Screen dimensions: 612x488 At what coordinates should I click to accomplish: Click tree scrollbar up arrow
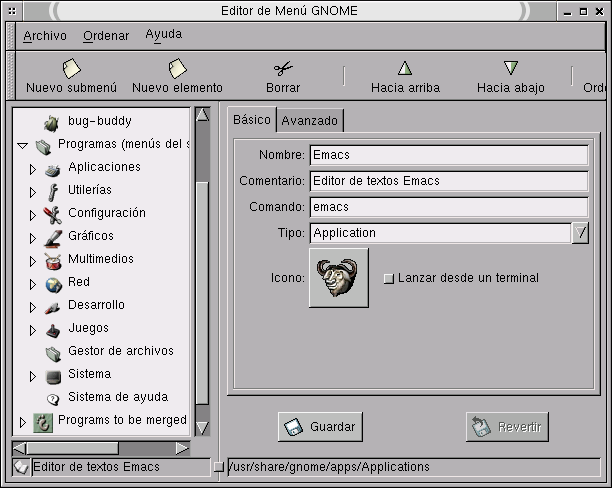coord(202,115)
